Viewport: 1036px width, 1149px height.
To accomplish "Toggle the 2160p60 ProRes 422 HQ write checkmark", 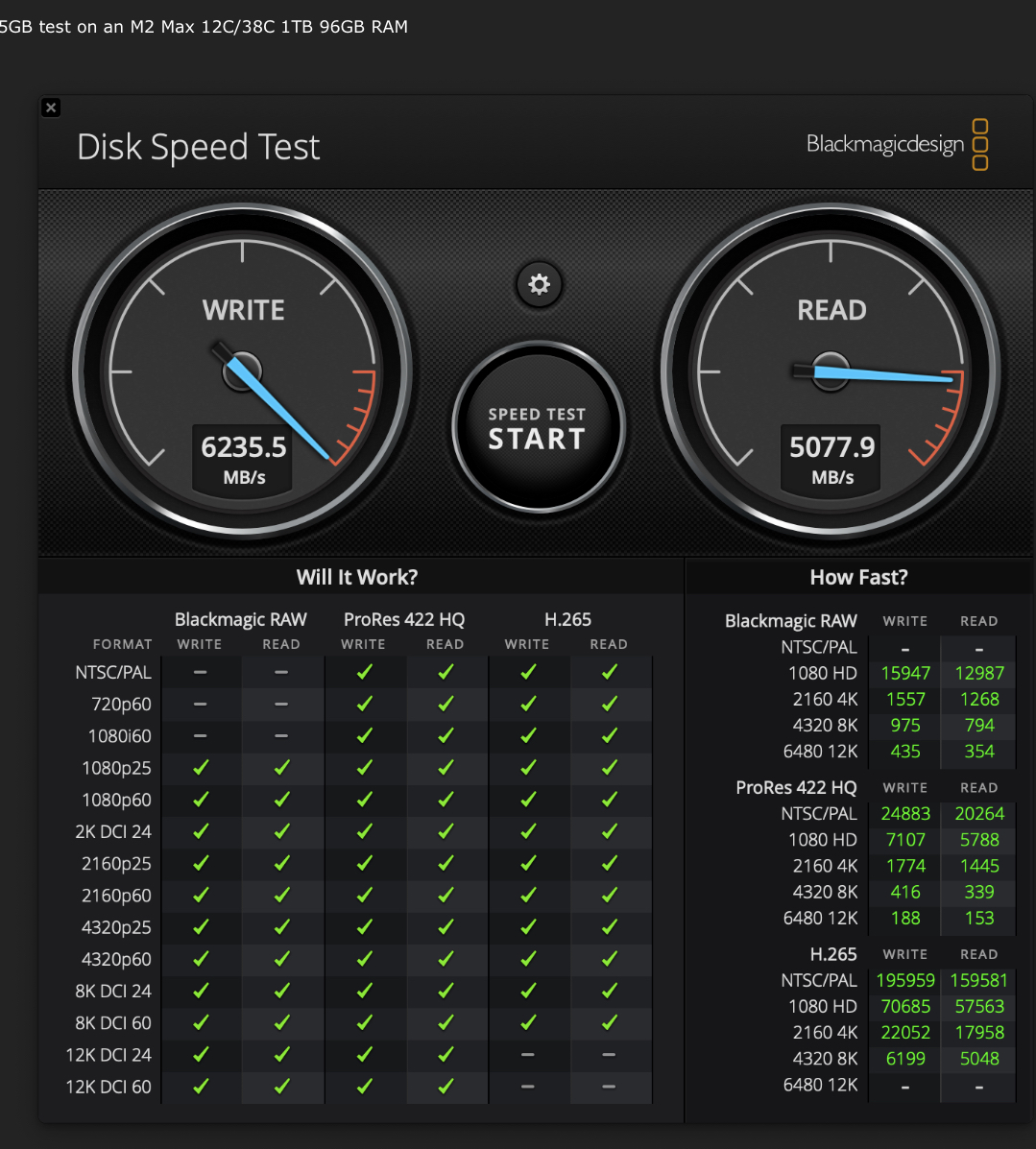I will point(366,896).
